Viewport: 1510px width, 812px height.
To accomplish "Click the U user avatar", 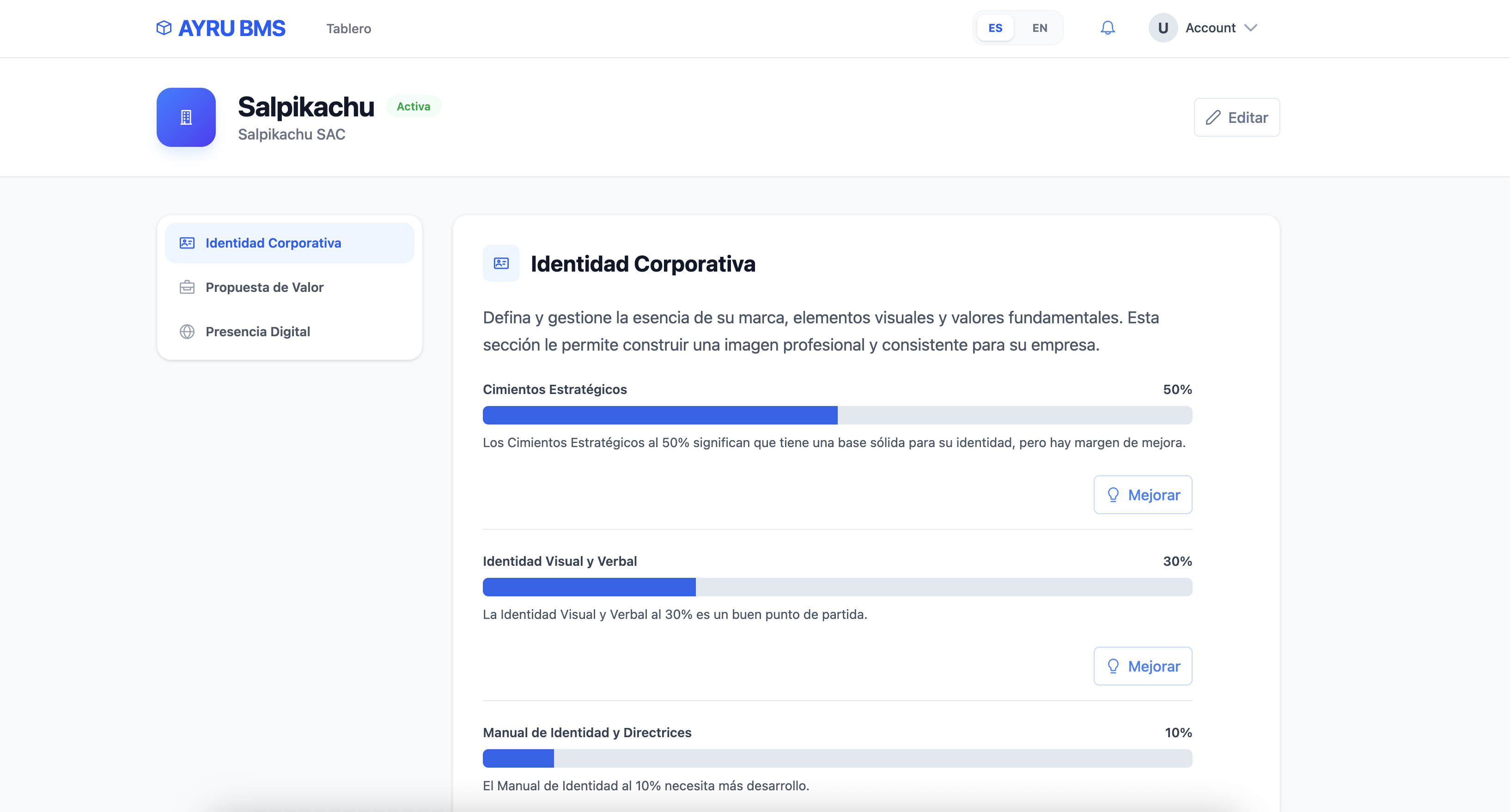I will [1163, 28].
